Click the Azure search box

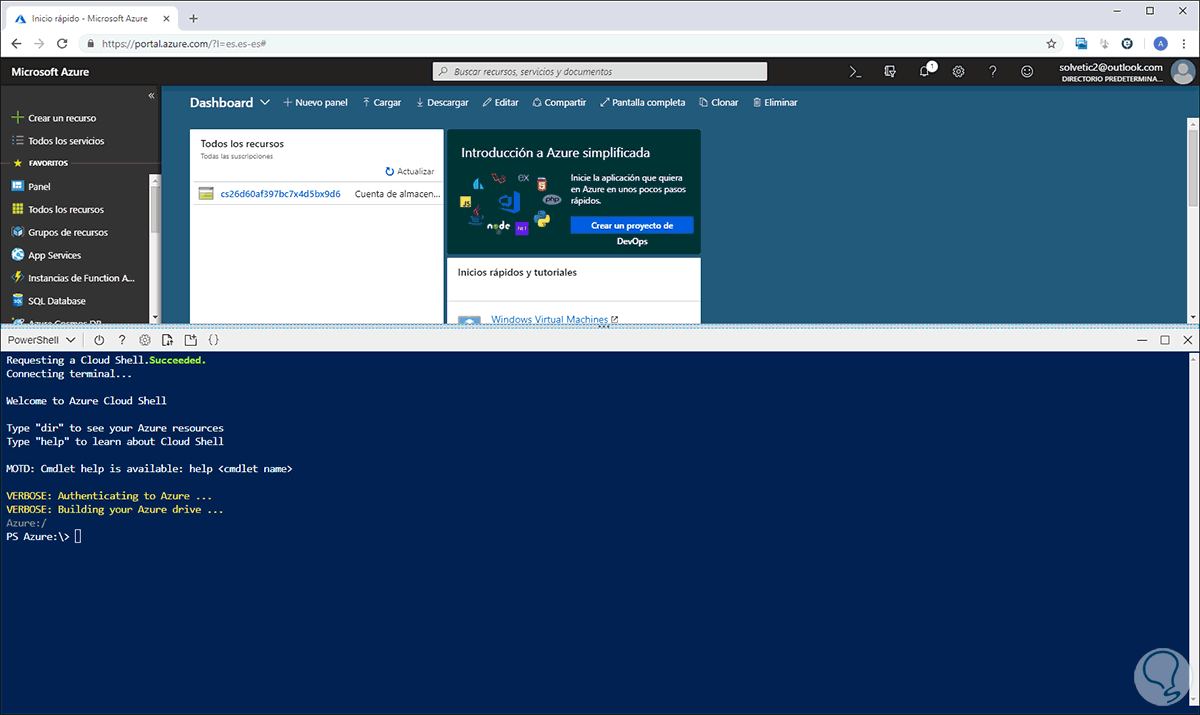pyautogui.click(x=600, y=72)
